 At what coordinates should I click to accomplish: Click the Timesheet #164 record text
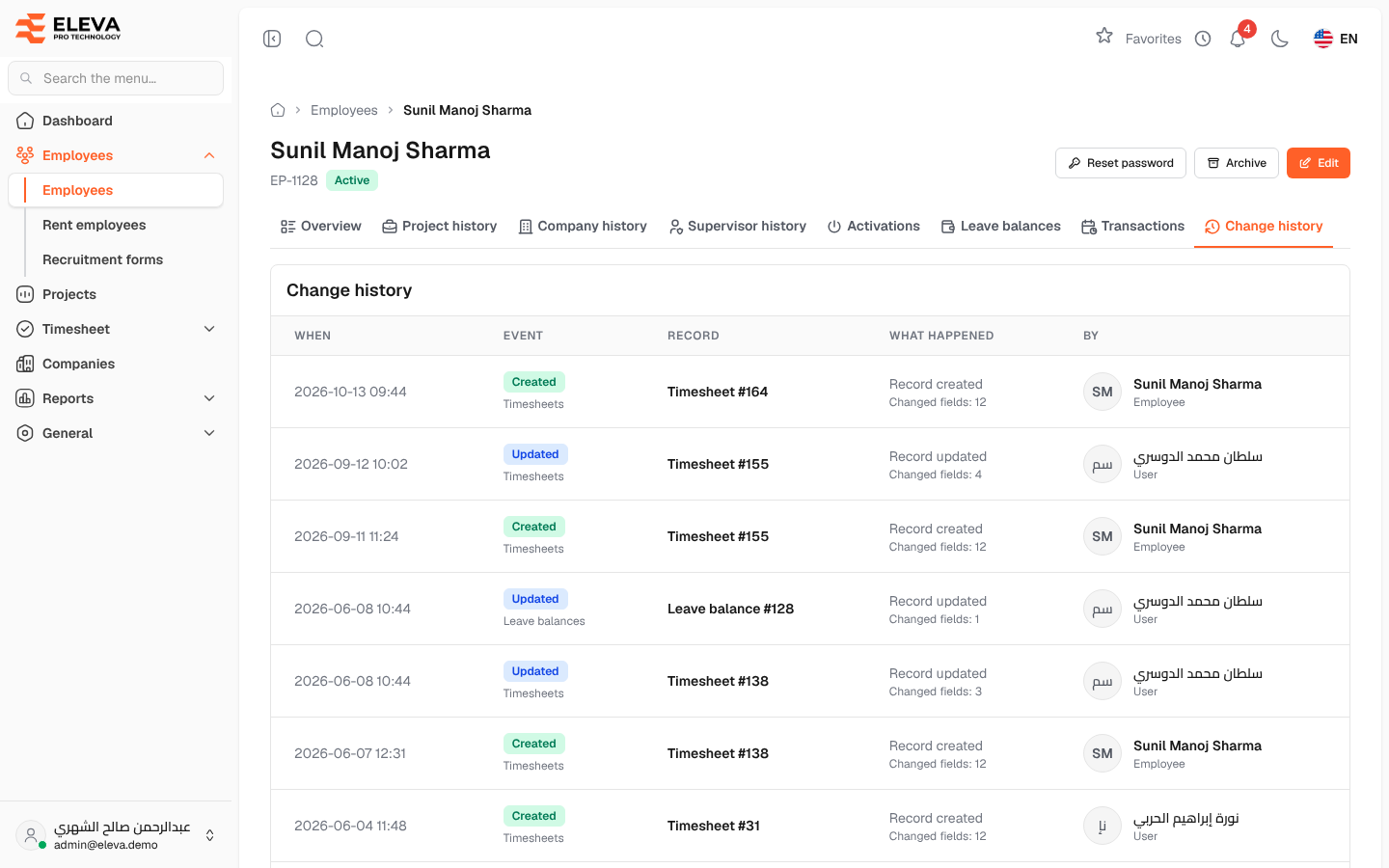pyautogui.click(x=718, y=392)
